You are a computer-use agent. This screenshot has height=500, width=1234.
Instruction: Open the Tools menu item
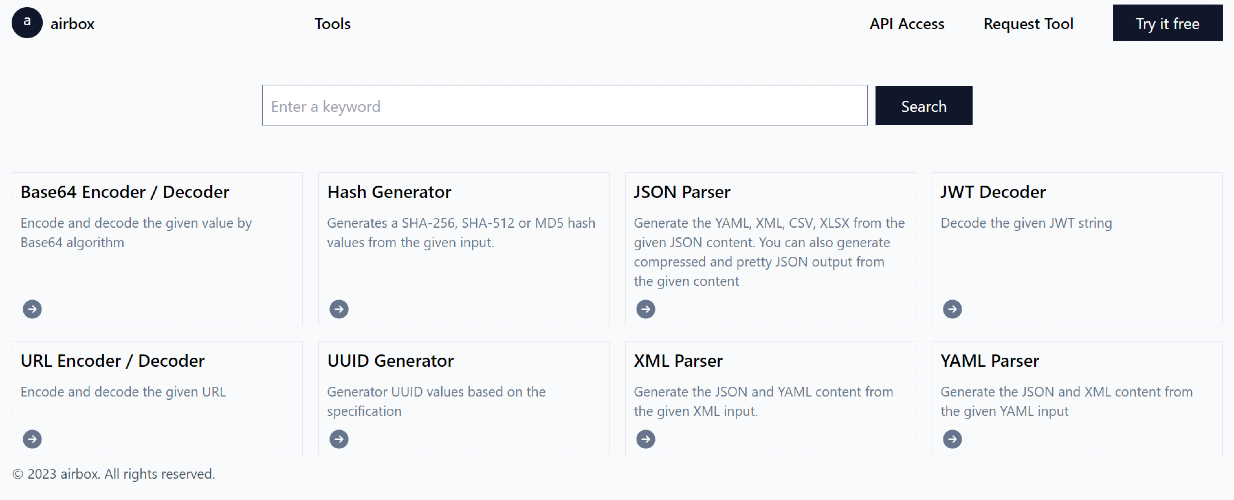point(332,24)
